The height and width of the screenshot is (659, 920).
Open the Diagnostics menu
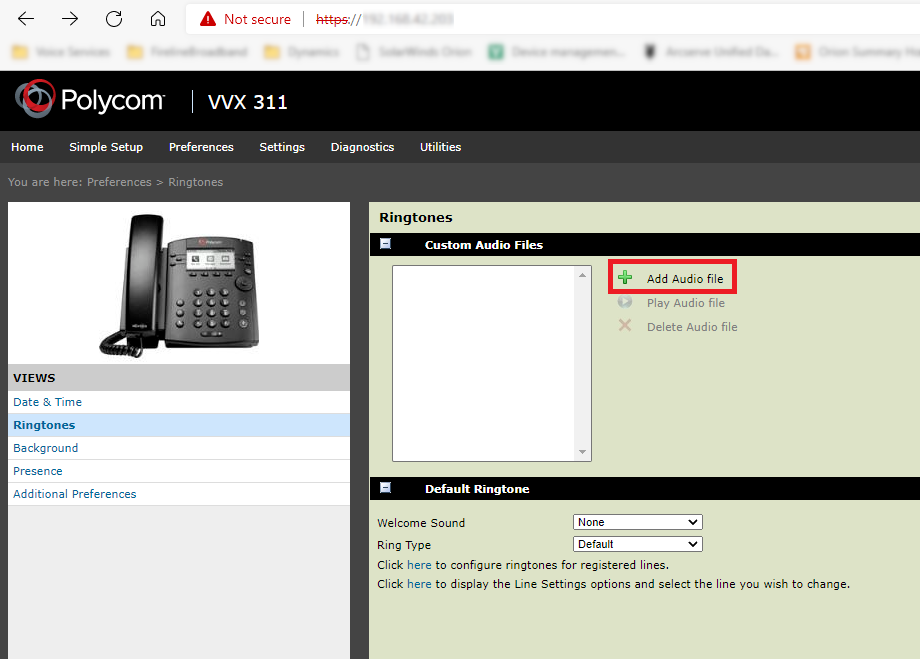point(363,147)
